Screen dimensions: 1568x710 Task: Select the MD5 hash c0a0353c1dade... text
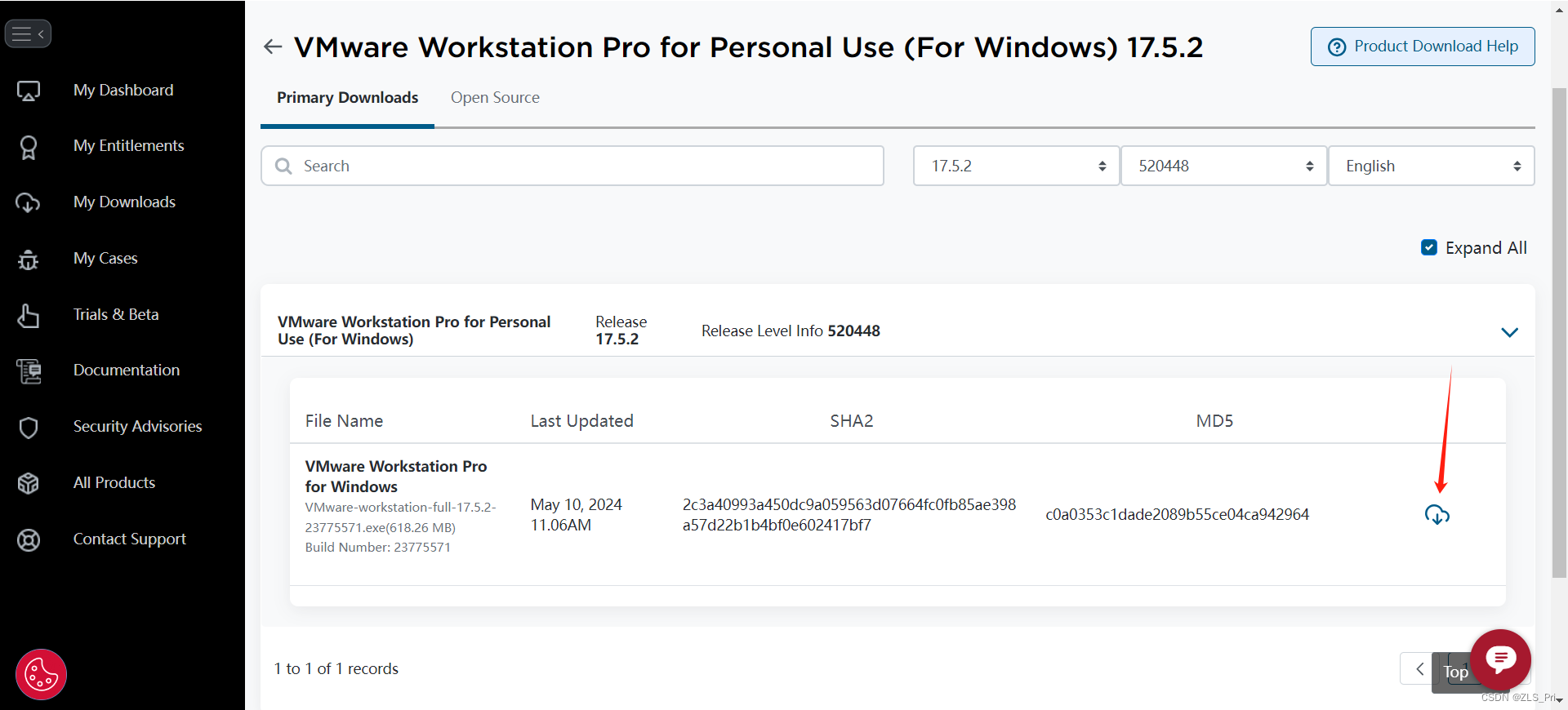click(x=1177, y=514)
